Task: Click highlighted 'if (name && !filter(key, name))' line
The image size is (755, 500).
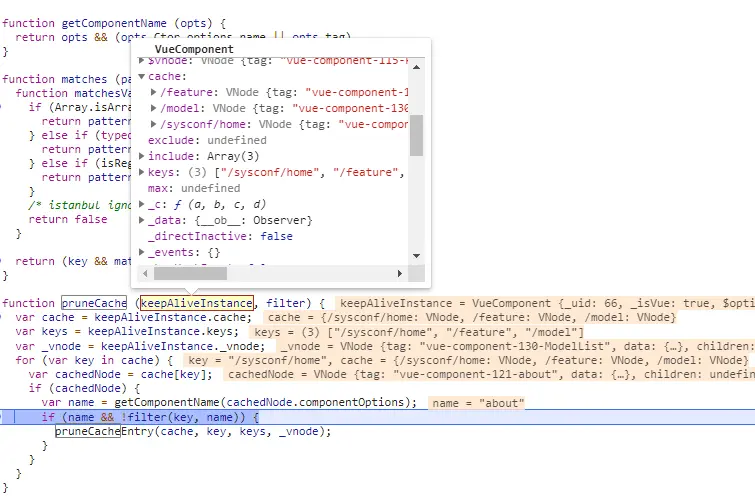Action: pos(150,417)
